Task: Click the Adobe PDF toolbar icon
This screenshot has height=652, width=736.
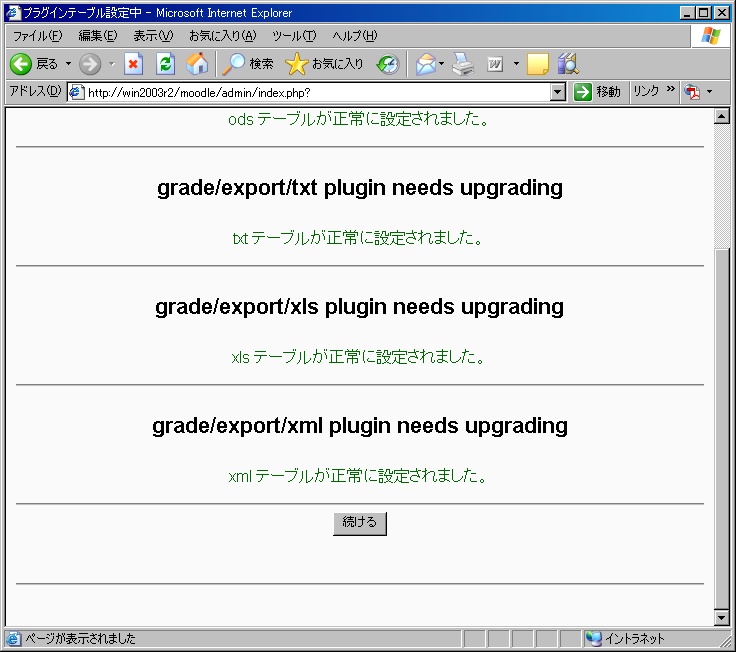Action: click(692, 92)
